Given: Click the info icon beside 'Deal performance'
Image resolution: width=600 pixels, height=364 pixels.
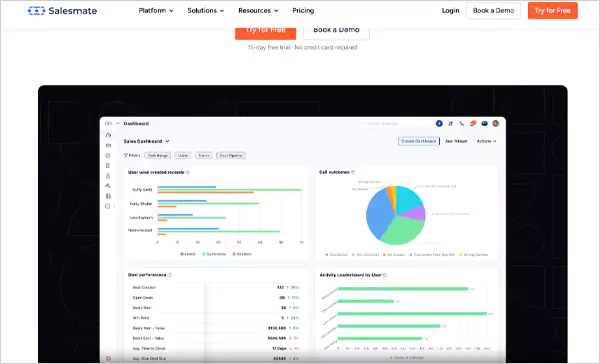Looking at the screenshot, I should (x=170, y=275).
